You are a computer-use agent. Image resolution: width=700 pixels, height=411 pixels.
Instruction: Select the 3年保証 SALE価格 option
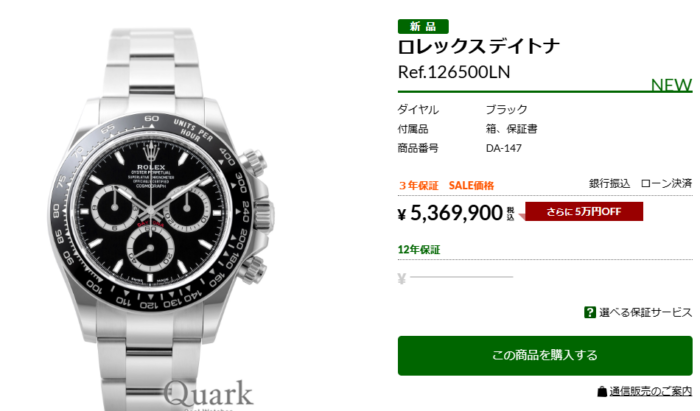point(446,186)
